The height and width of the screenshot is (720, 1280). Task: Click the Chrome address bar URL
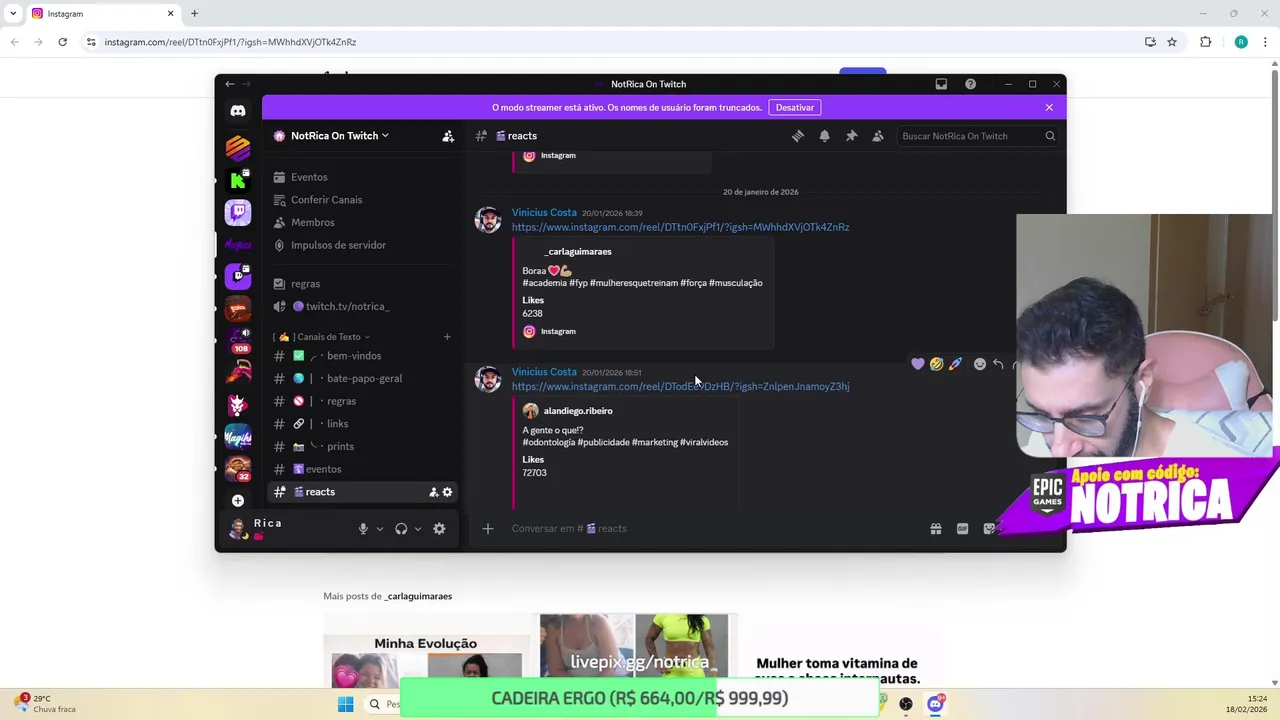[230, 42]
